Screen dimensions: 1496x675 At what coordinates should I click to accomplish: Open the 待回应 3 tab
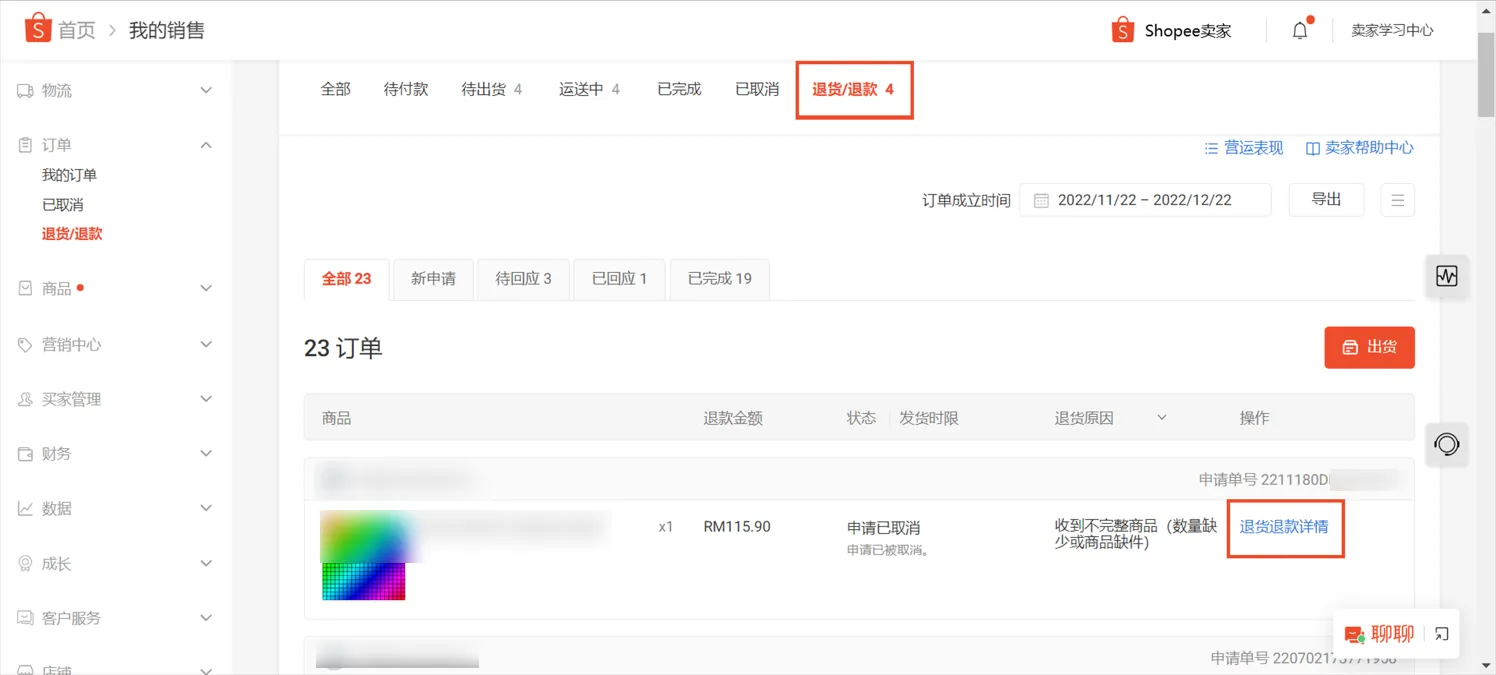pos(522,278)
